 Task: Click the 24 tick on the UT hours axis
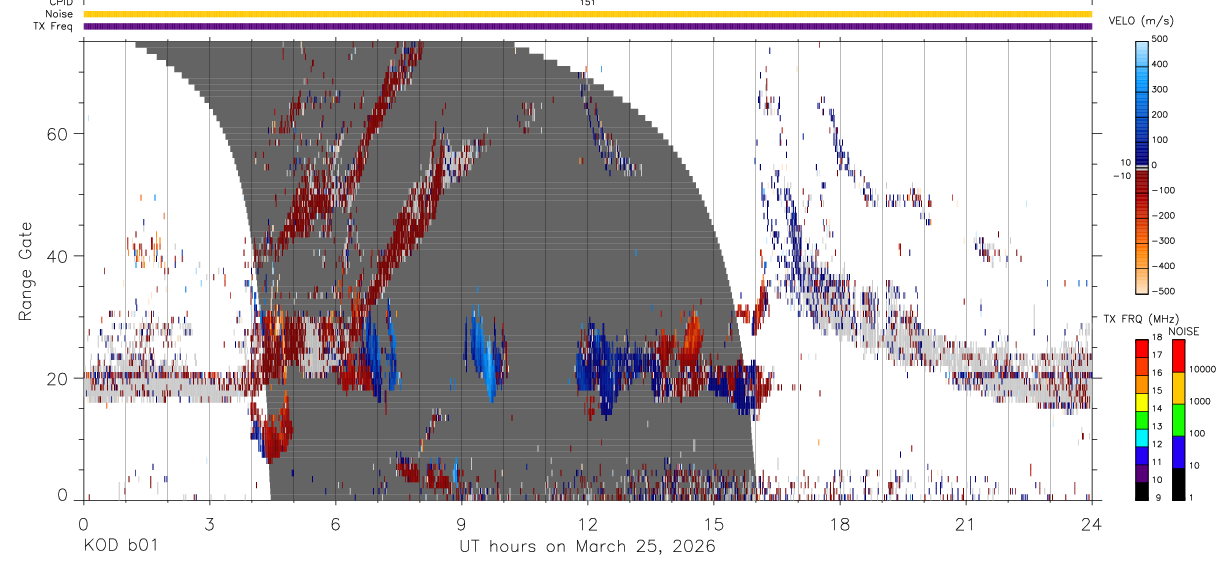[1092, 524]
